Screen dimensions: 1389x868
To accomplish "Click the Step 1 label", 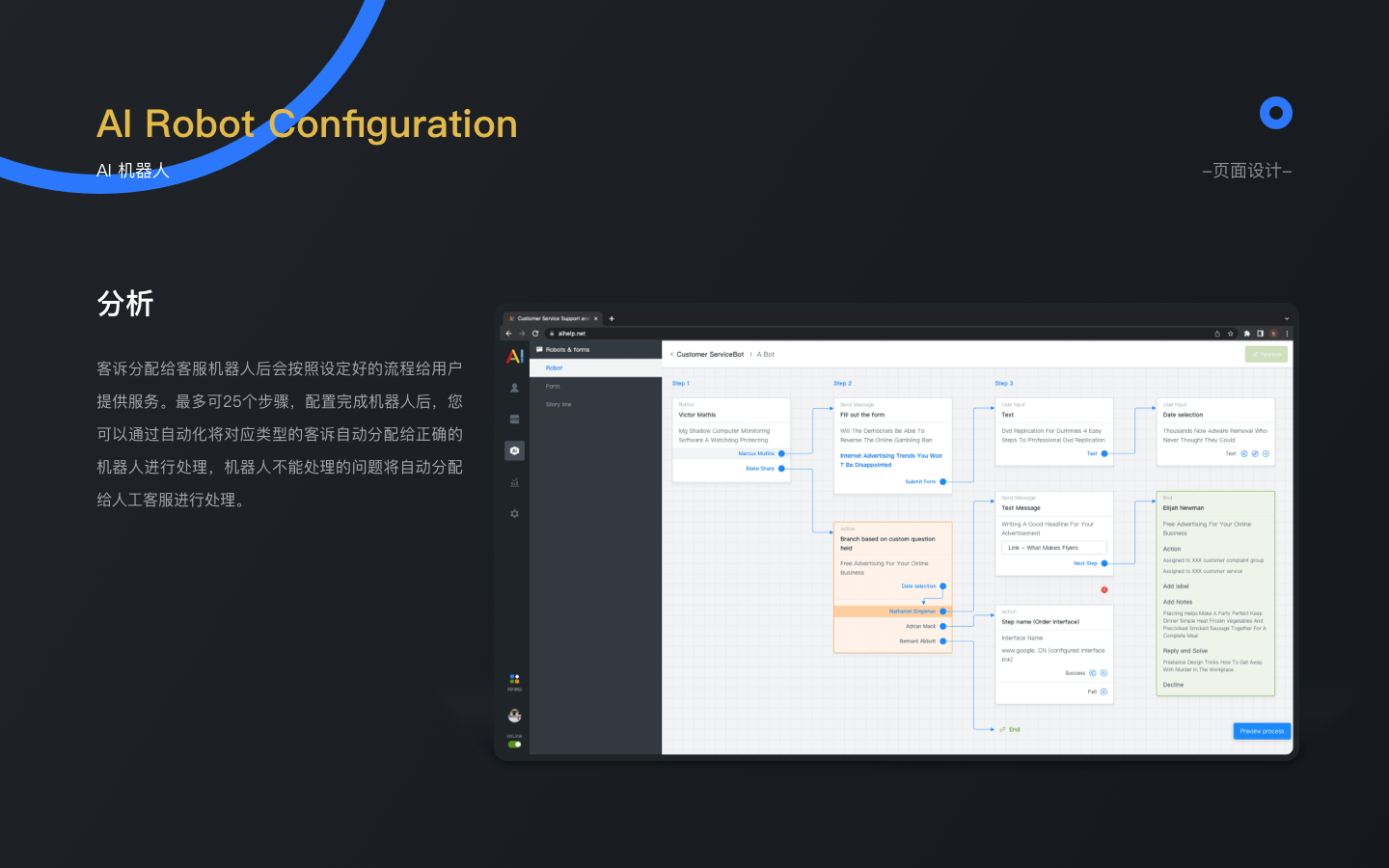I will (681, 384).
